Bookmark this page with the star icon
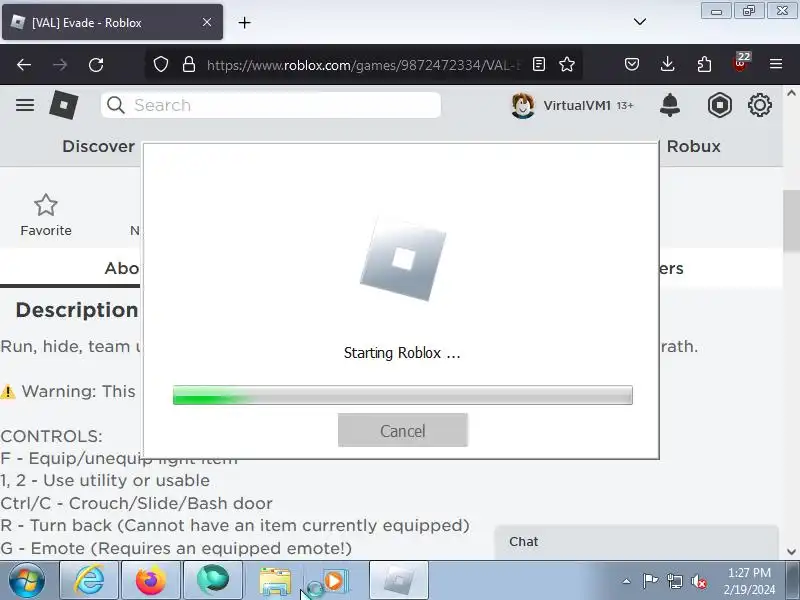Image resolution: width=800 pixels, height=600 pixels. pos(567,64)
